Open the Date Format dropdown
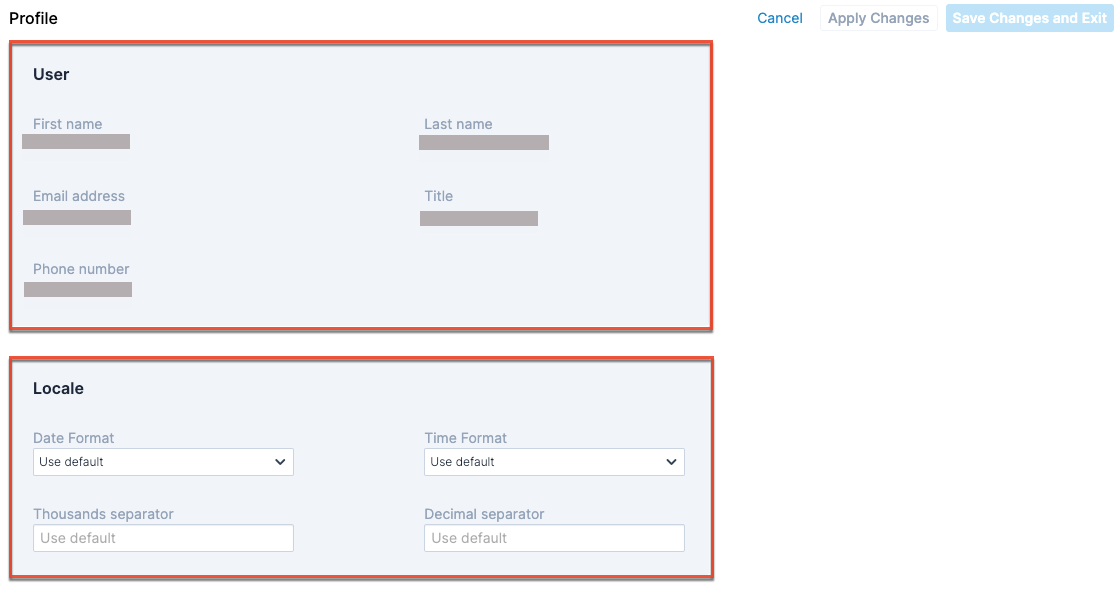 163,462
